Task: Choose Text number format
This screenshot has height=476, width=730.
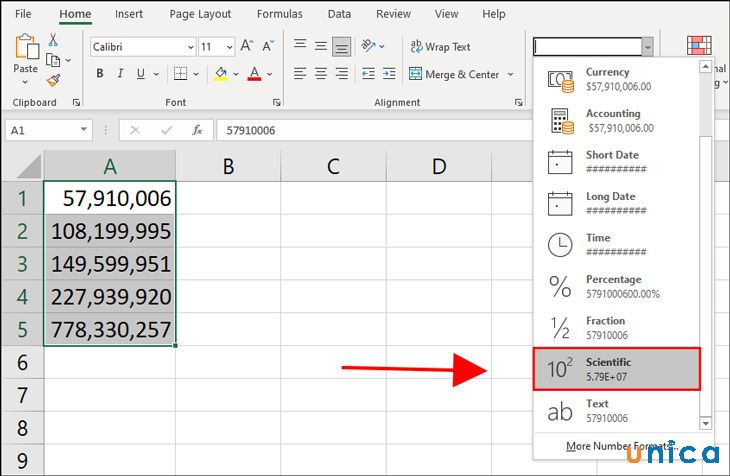Action: [616, 411]
